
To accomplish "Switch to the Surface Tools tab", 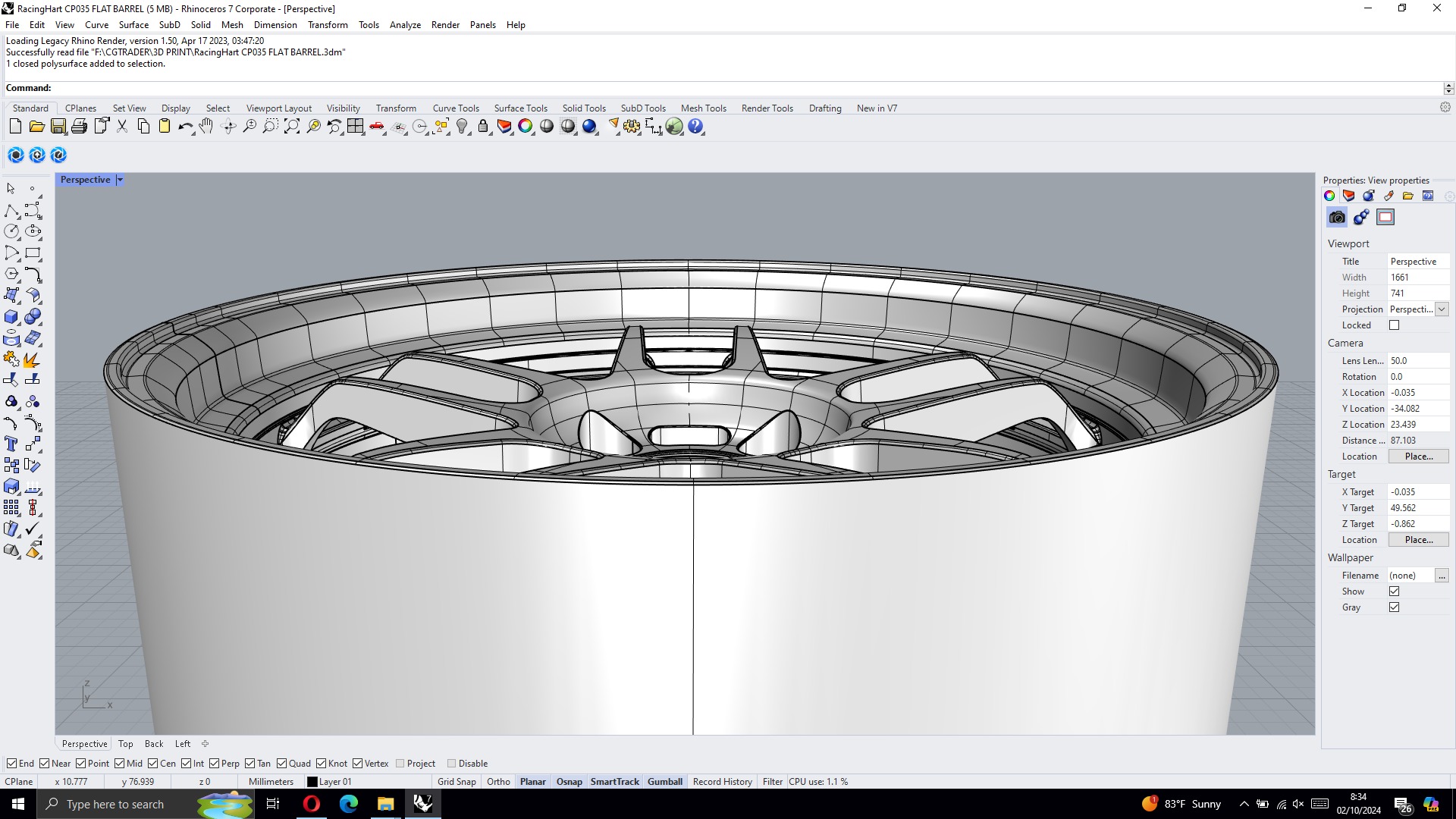I will 520,108.
